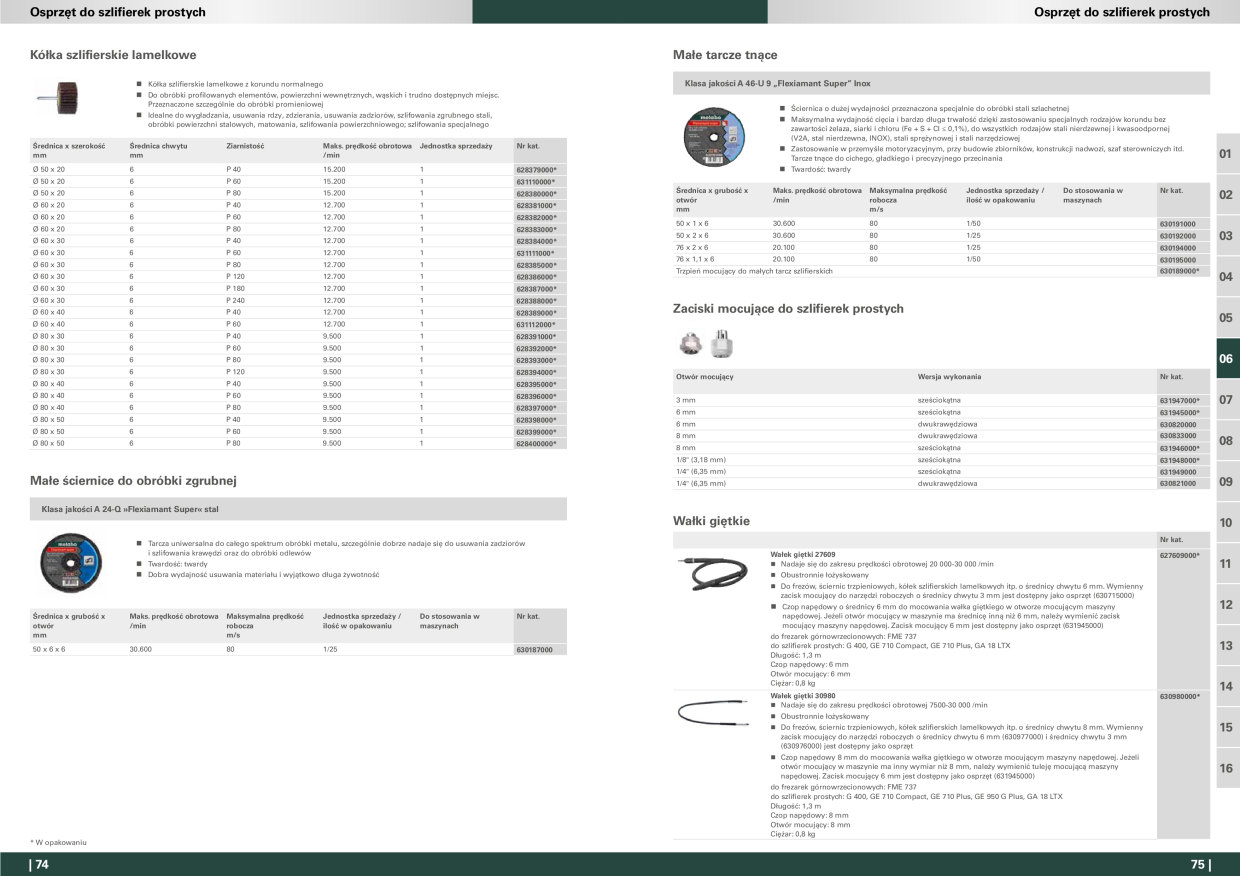Open chapter tab 02
This screenshot has height=876, width=1240.
[1227, 195]
